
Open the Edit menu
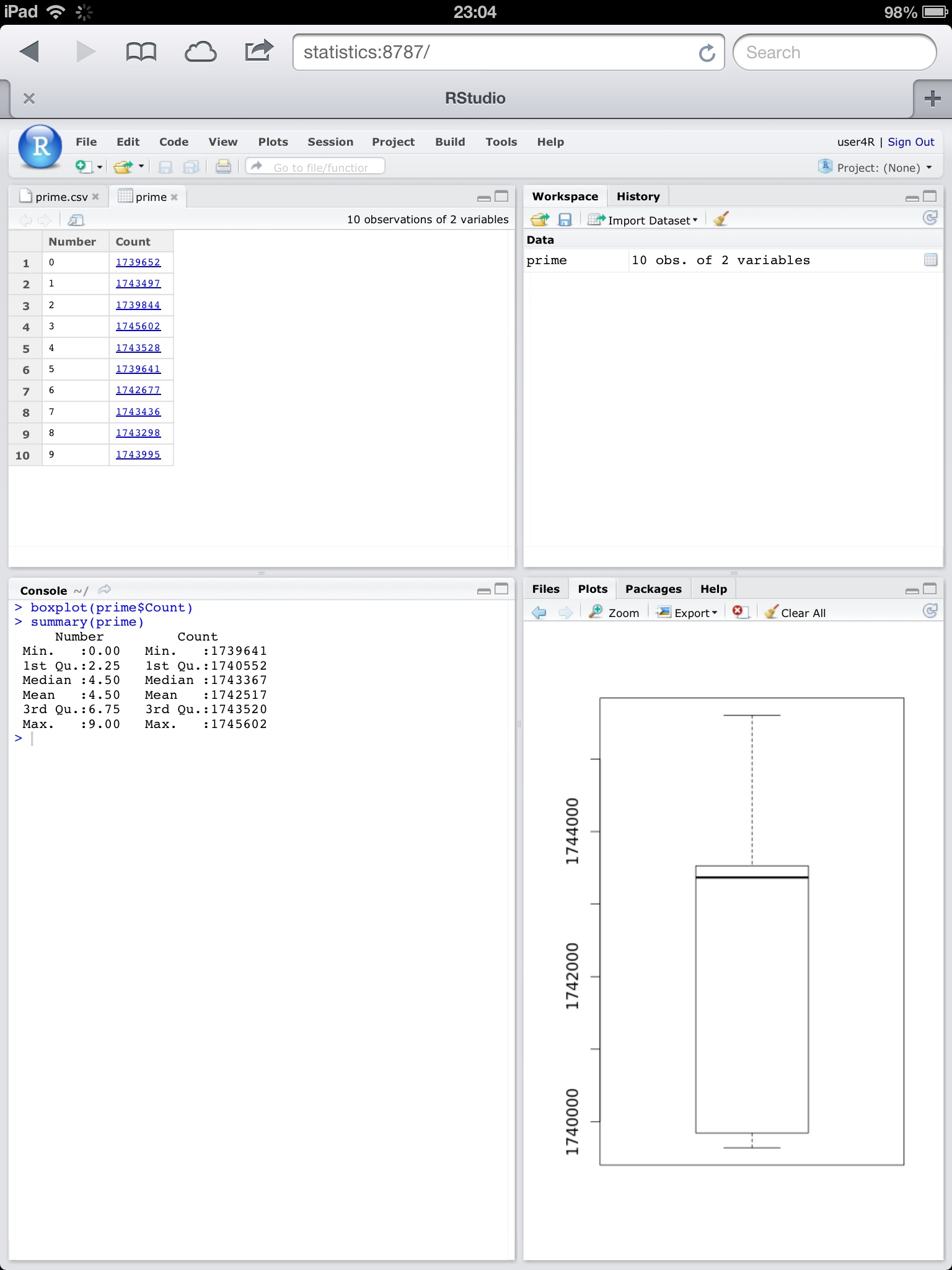128,142
